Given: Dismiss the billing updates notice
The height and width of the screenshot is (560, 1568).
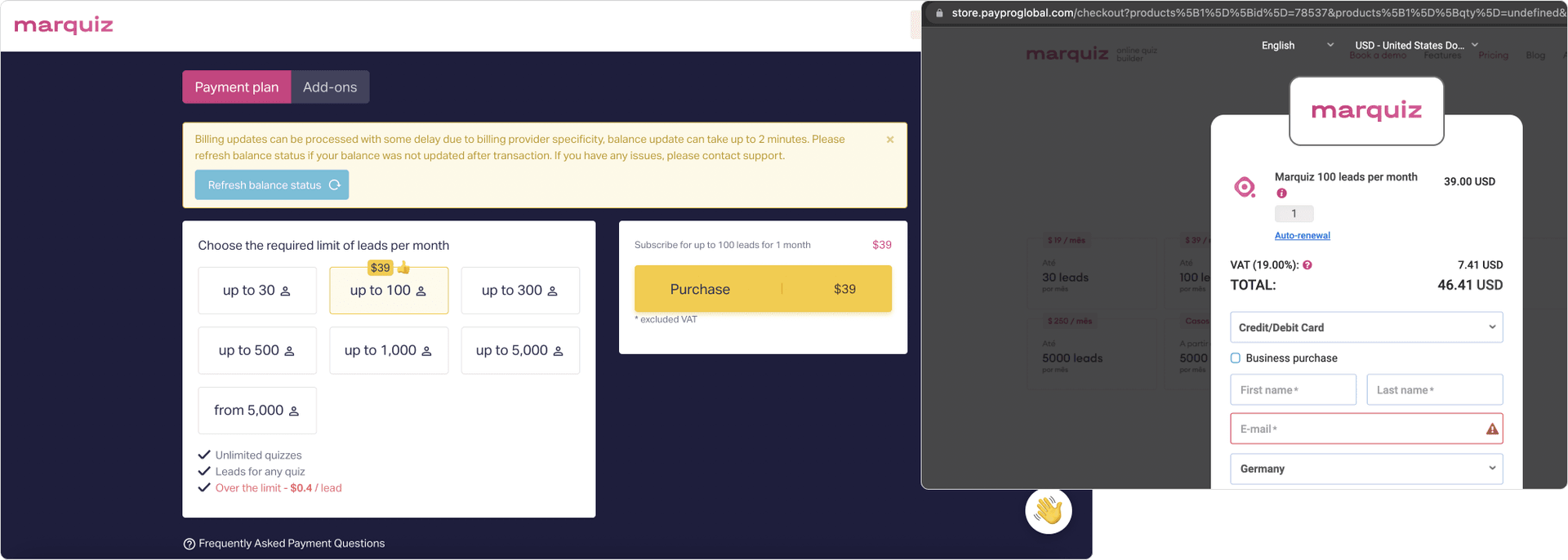Looking at the screenshot, I should tap(890, 140).
